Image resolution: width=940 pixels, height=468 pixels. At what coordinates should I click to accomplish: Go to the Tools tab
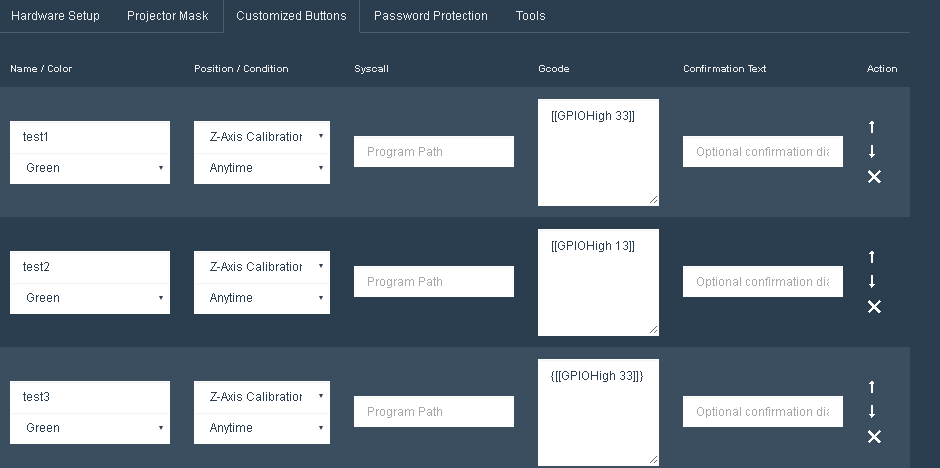(531, 16)
